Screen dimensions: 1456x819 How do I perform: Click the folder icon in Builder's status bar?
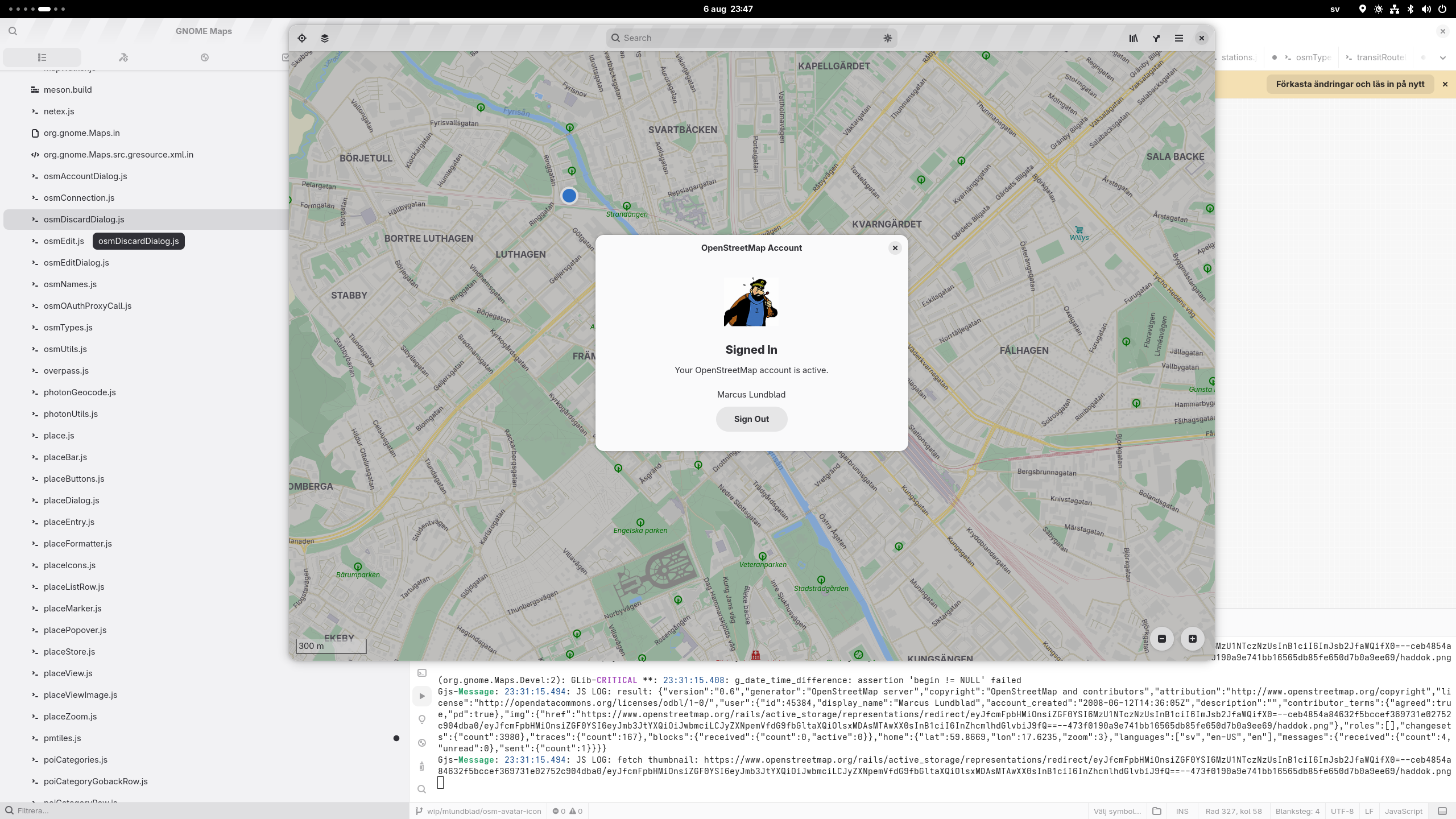[1156, 811]
